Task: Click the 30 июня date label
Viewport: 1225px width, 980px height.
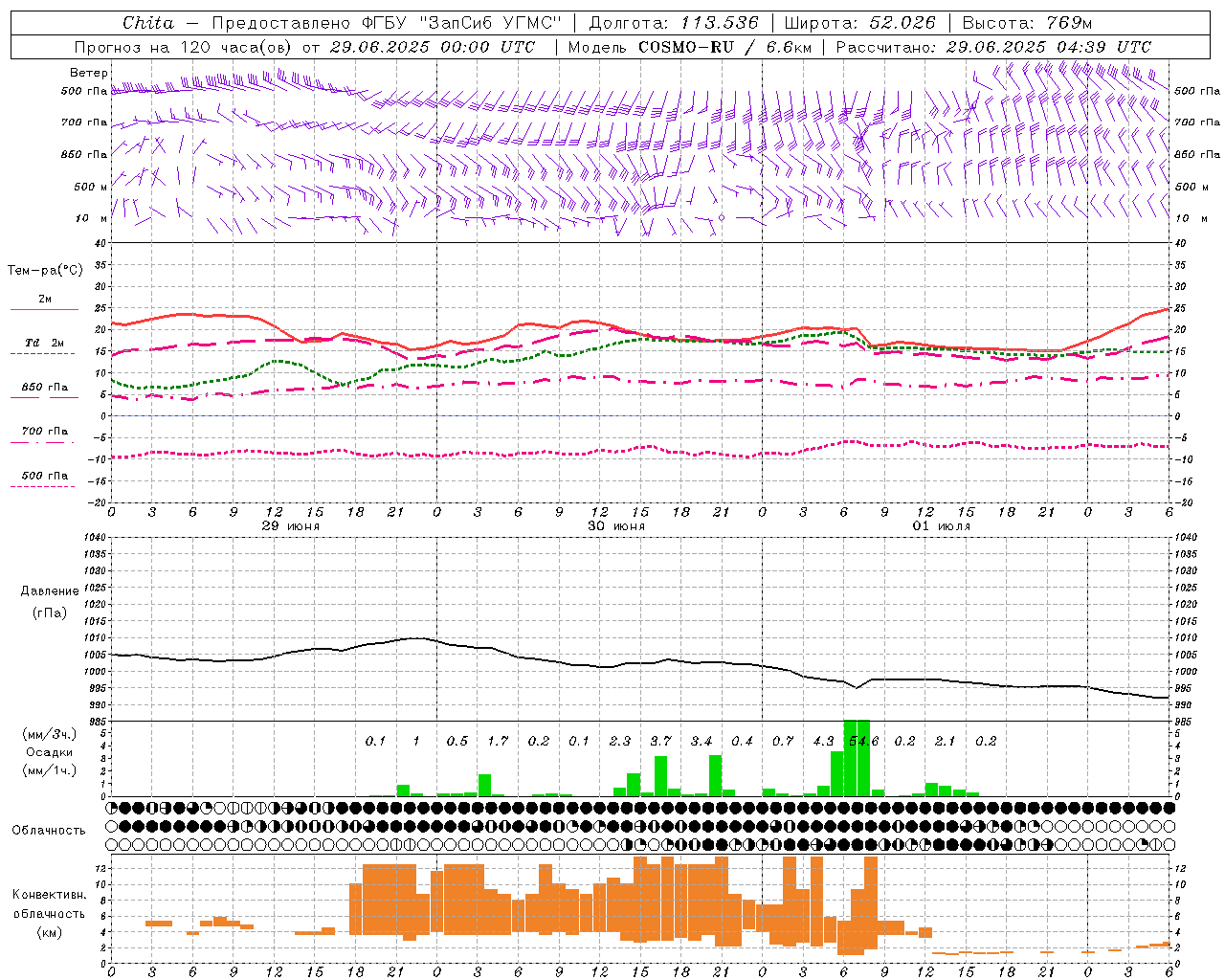Action: point(616,526)
